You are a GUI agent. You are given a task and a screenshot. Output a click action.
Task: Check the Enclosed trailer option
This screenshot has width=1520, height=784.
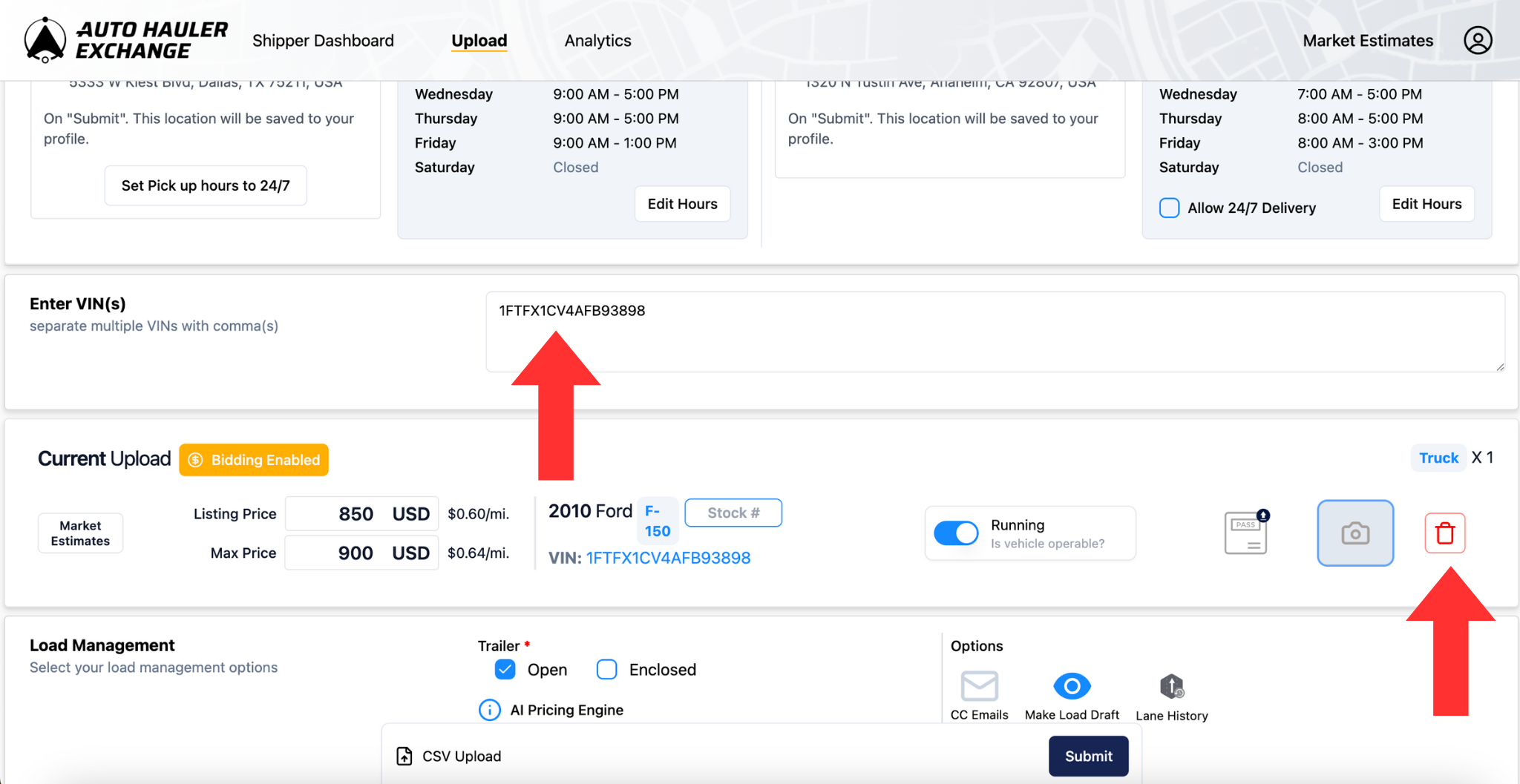pos(606,669)
